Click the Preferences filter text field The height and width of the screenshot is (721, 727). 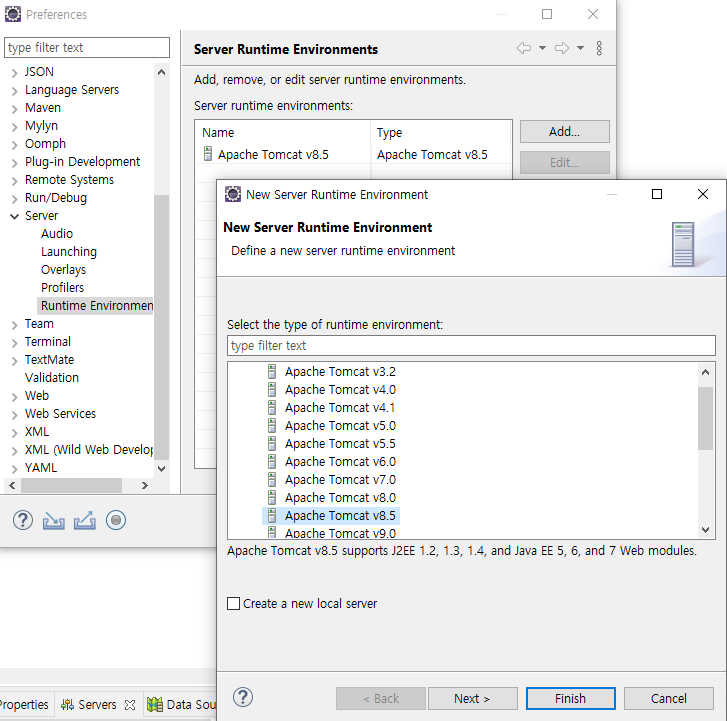point(87,47)
